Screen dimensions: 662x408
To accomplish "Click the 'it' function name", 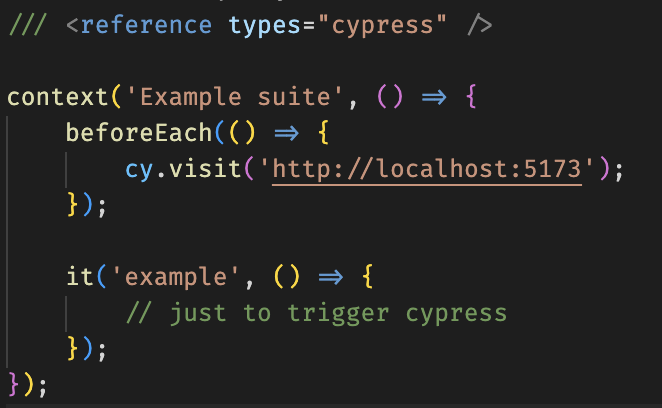I will point(78,277).
